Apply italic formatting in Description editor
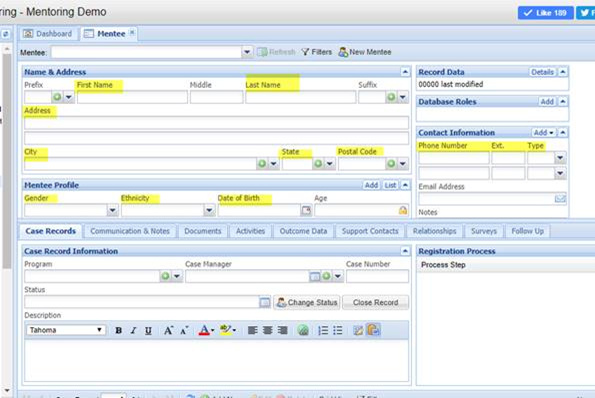Screen dimensions: 595x398 click(133, 330)
